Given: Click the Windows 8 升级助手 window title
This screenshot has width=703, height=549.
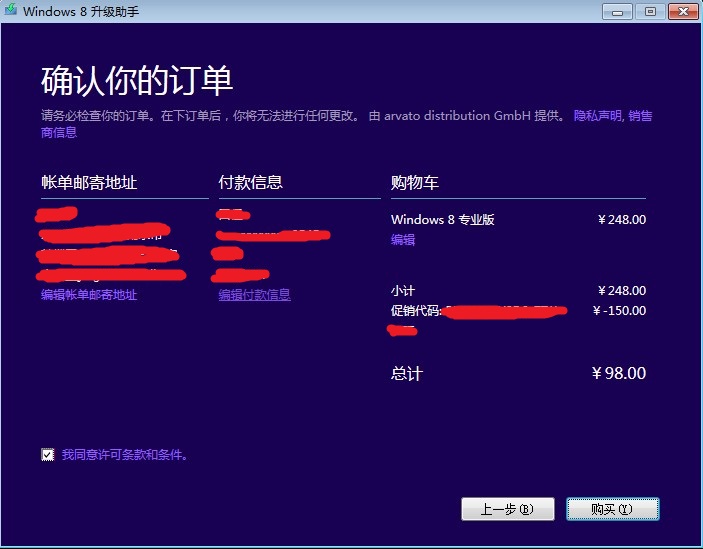Looking at the screenshot, I should [81, 11].
